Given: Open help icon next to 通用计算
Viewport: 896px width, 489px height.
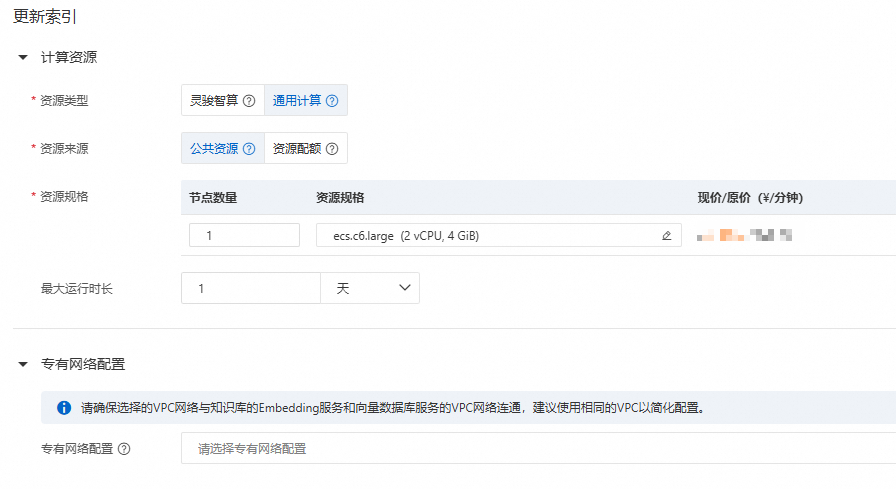Looking at the screenshot, I should [x=332, y=101].
